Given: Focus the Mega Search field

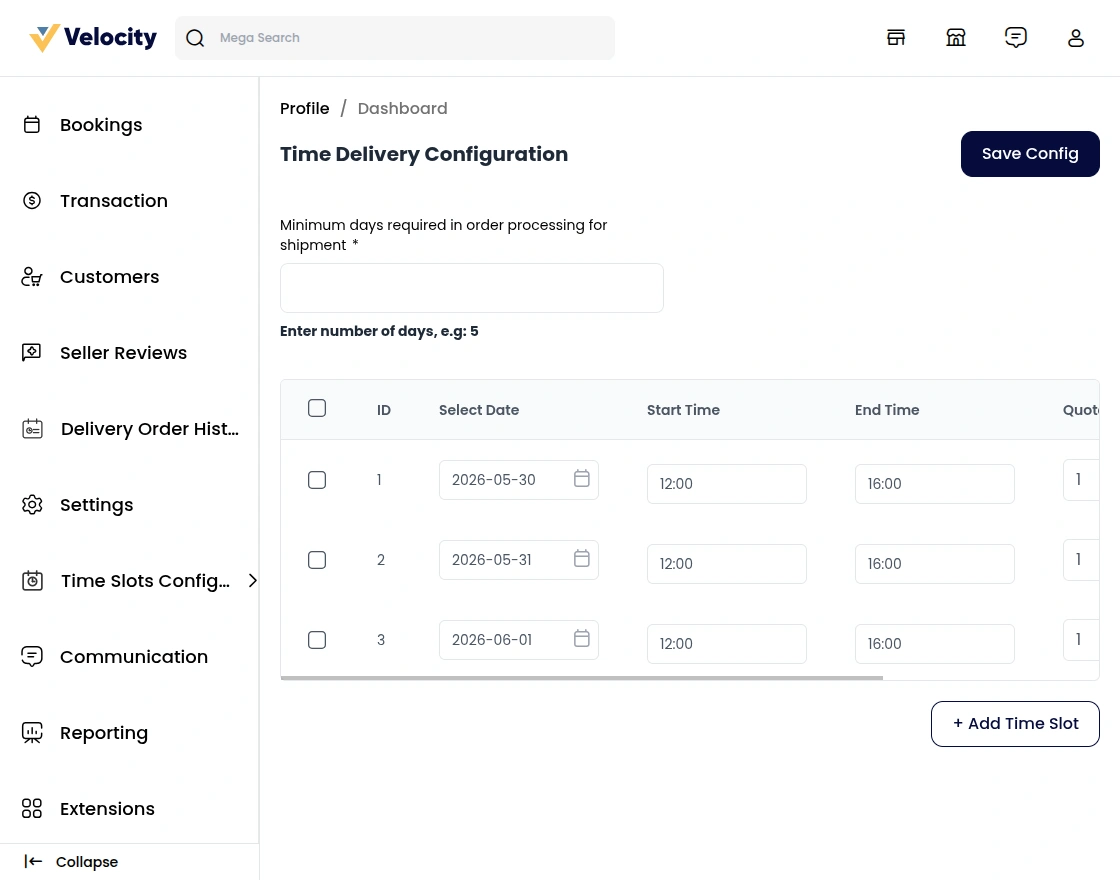Looking at the screenshot, I should (395, 38).
